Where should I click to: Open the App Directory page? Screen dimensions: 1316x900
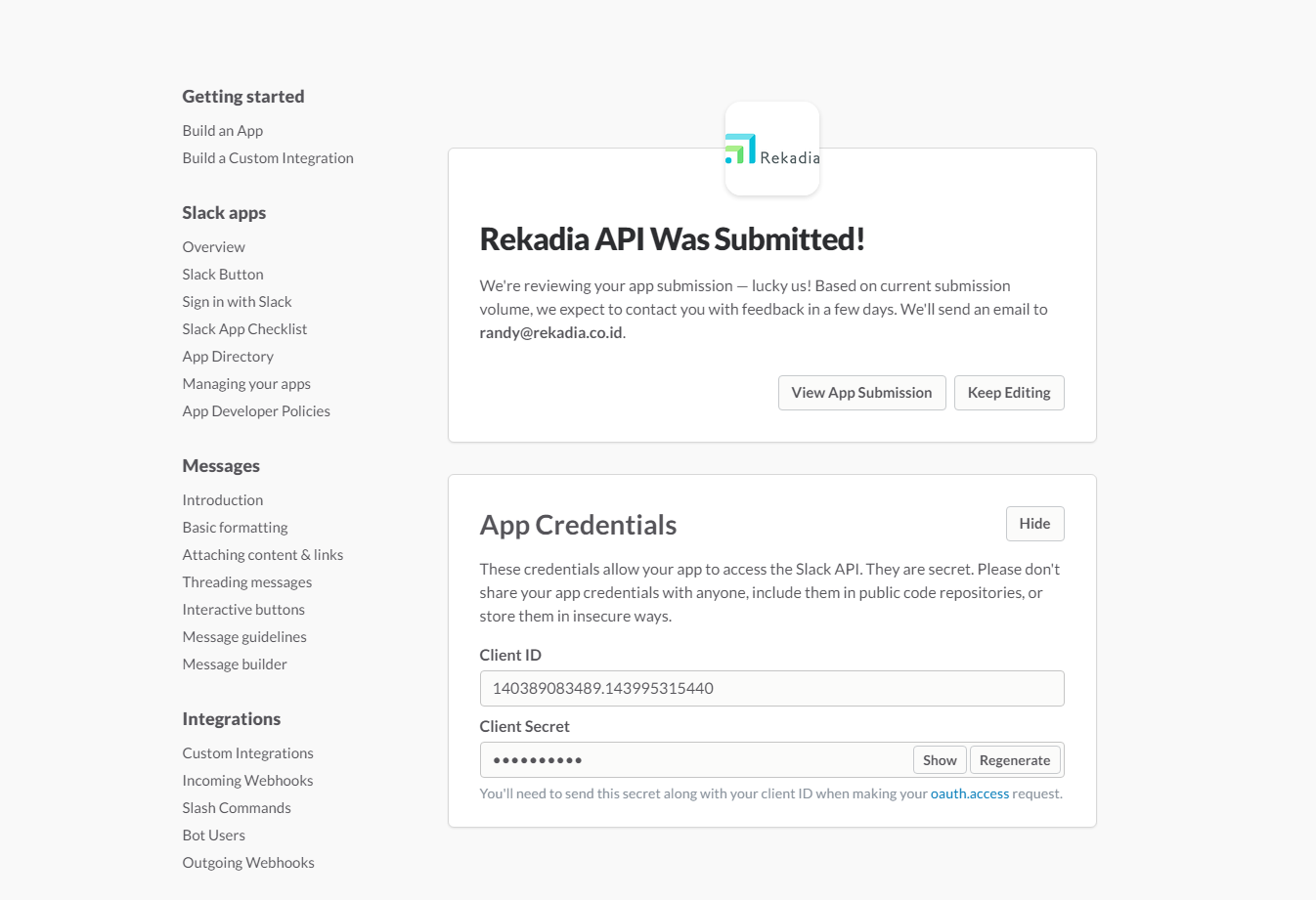pyautogui.click(x=228, y=357)
